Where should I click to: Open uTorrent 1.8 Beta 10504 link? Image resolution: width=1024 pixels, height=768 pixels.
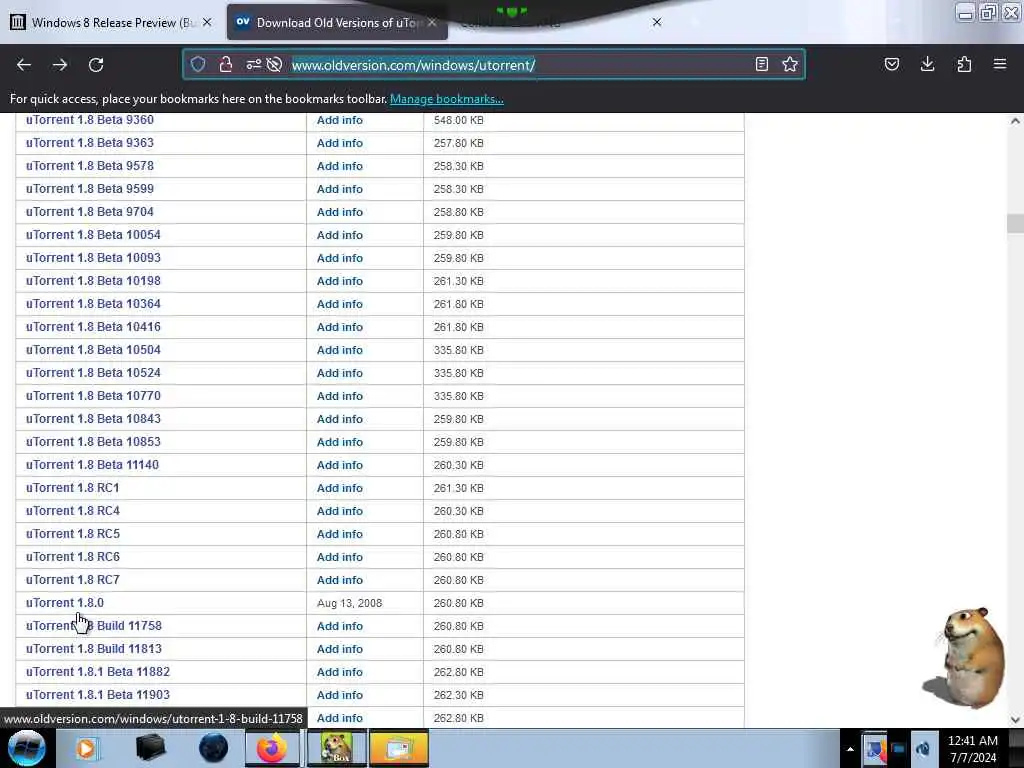click(x=93, y=350)
